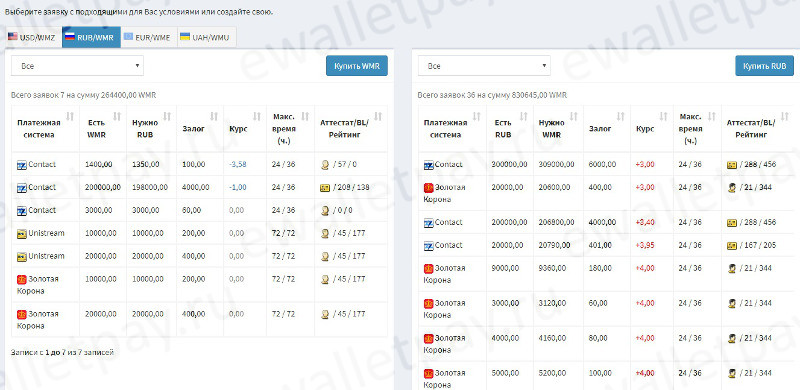Click Contact icon in the 1400,00 WMR row
This screenshot has width=800, height=390.
21,165
